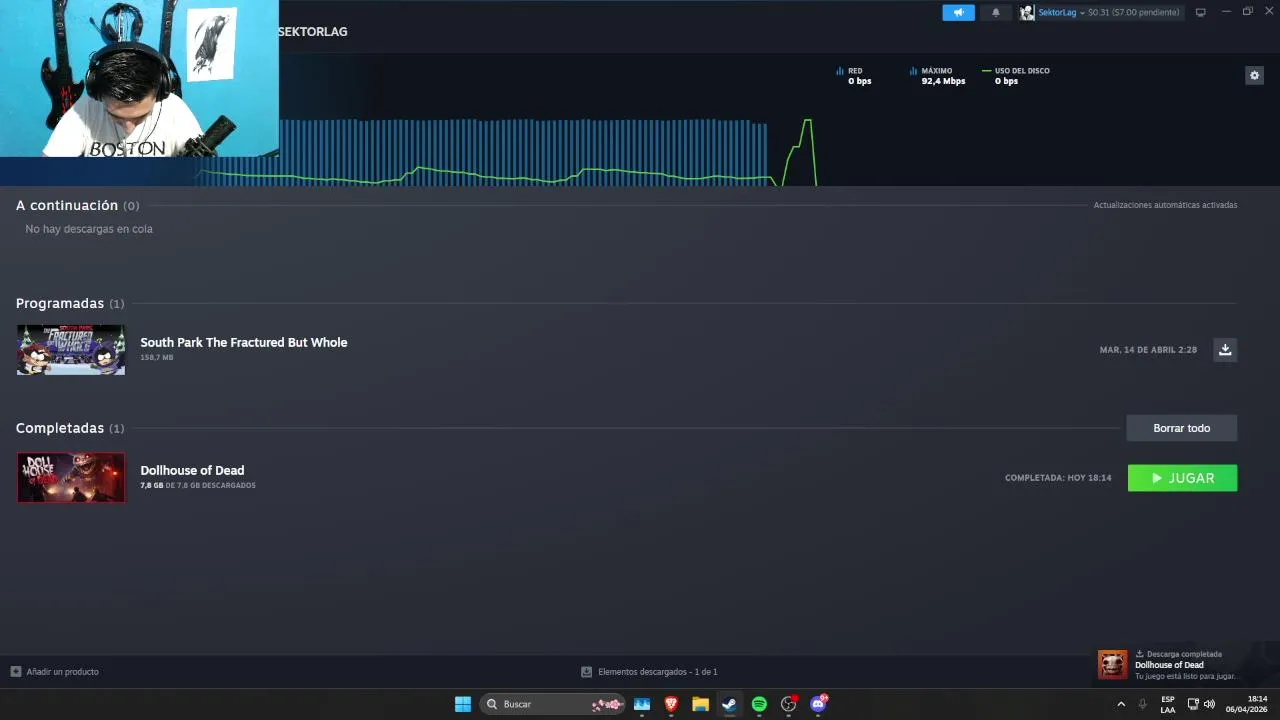The height and width of the screenshot is (720, 1280).
Task: Open the SektorLag profile avatar
Action: [x=1027, y=12]
